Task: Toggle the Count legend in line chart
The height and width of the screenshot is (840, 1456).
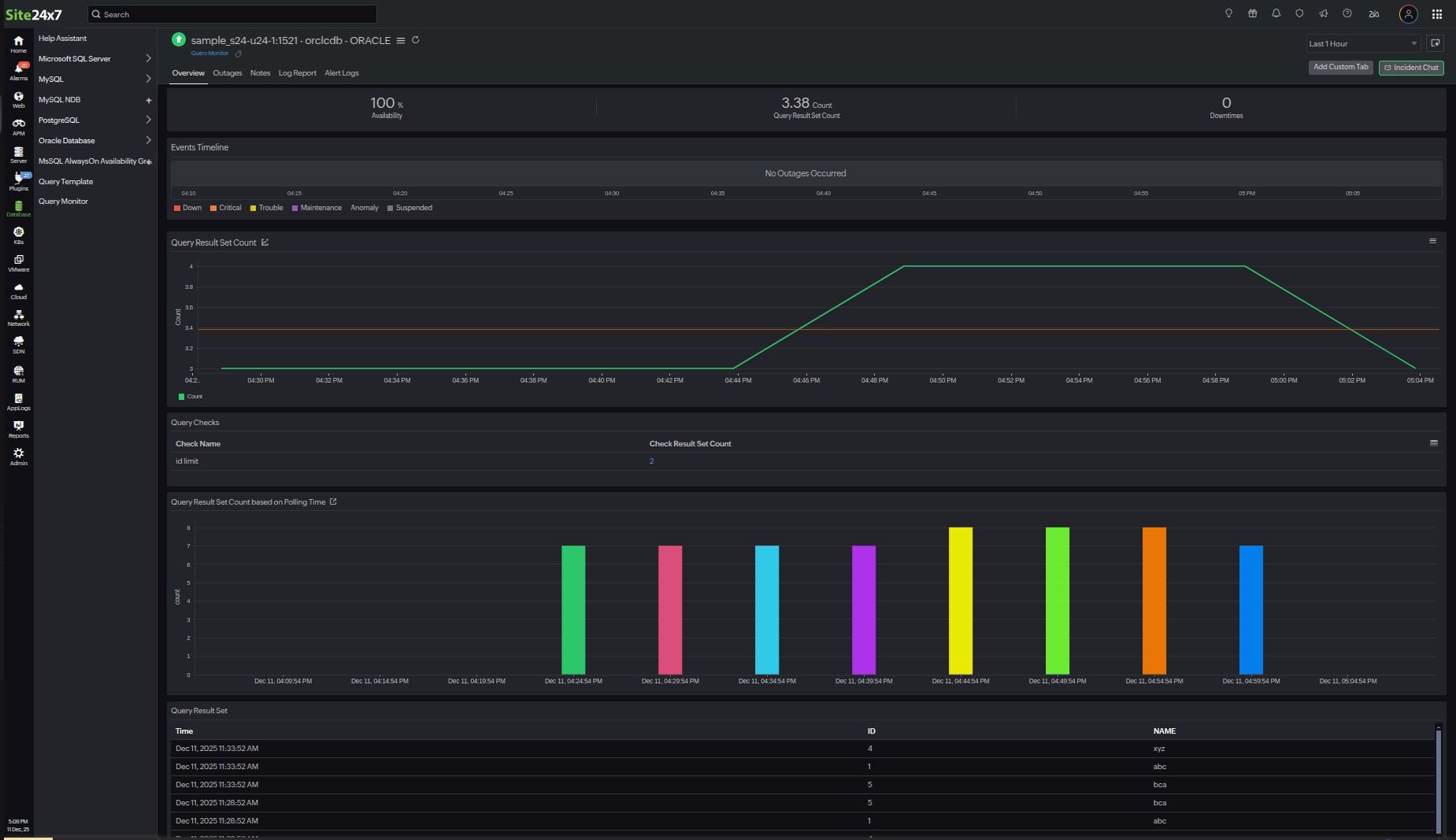Action: (191, 397)
